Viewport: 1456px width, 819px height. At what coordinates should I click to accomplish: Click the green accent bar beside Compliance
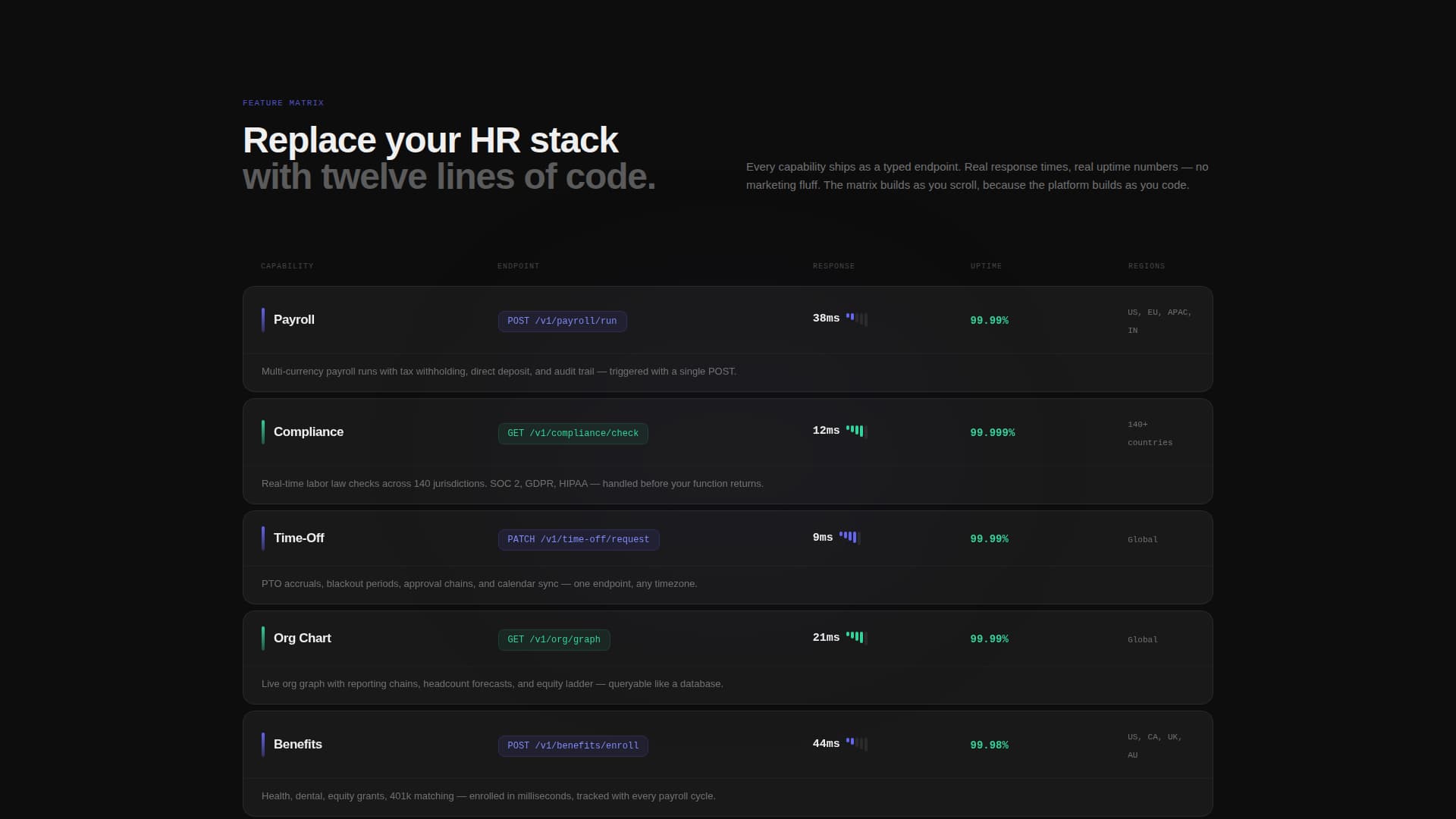tap(263, 431)
